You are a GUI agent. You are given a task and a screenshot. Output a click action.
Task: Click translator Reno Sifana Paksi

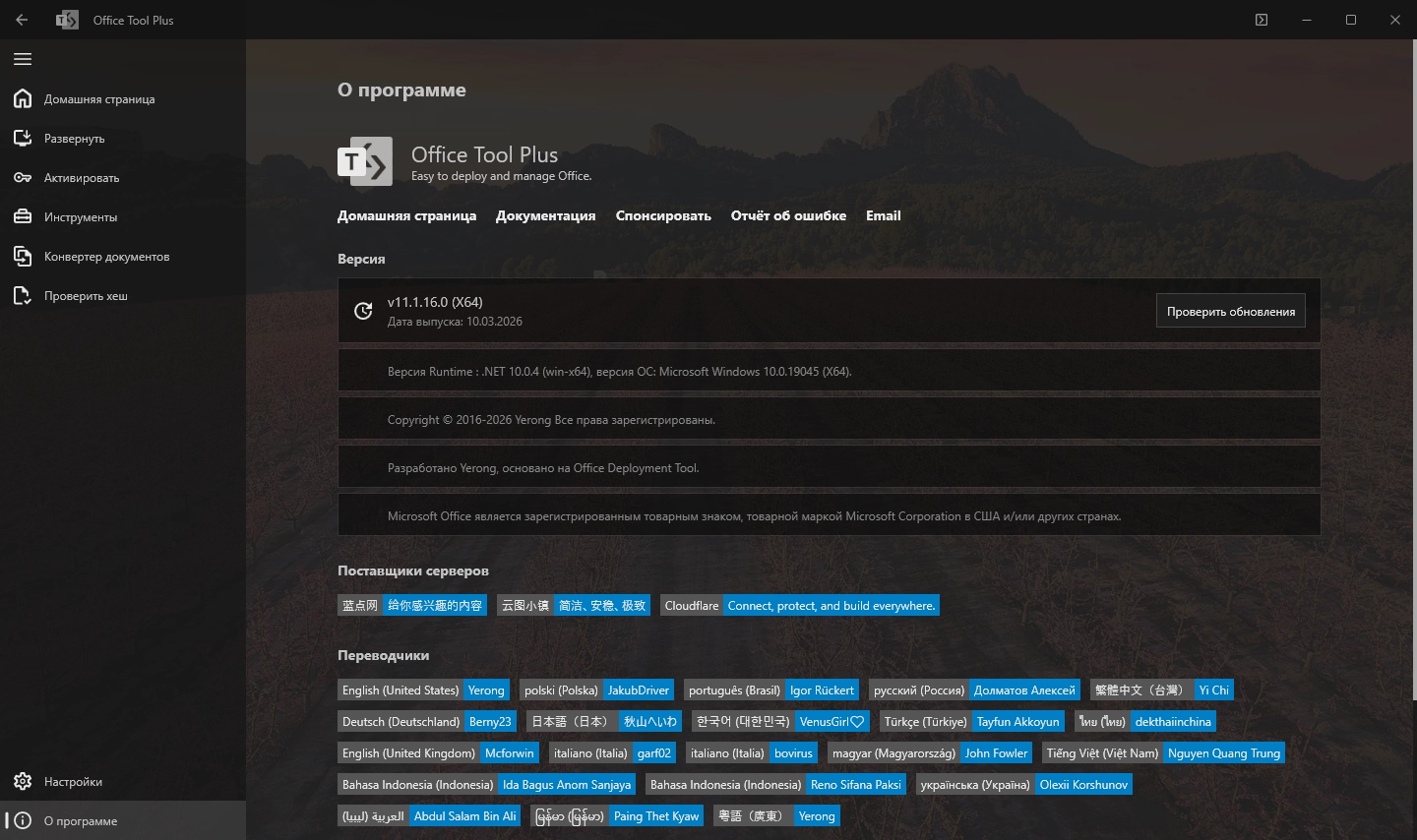[856, 784]
